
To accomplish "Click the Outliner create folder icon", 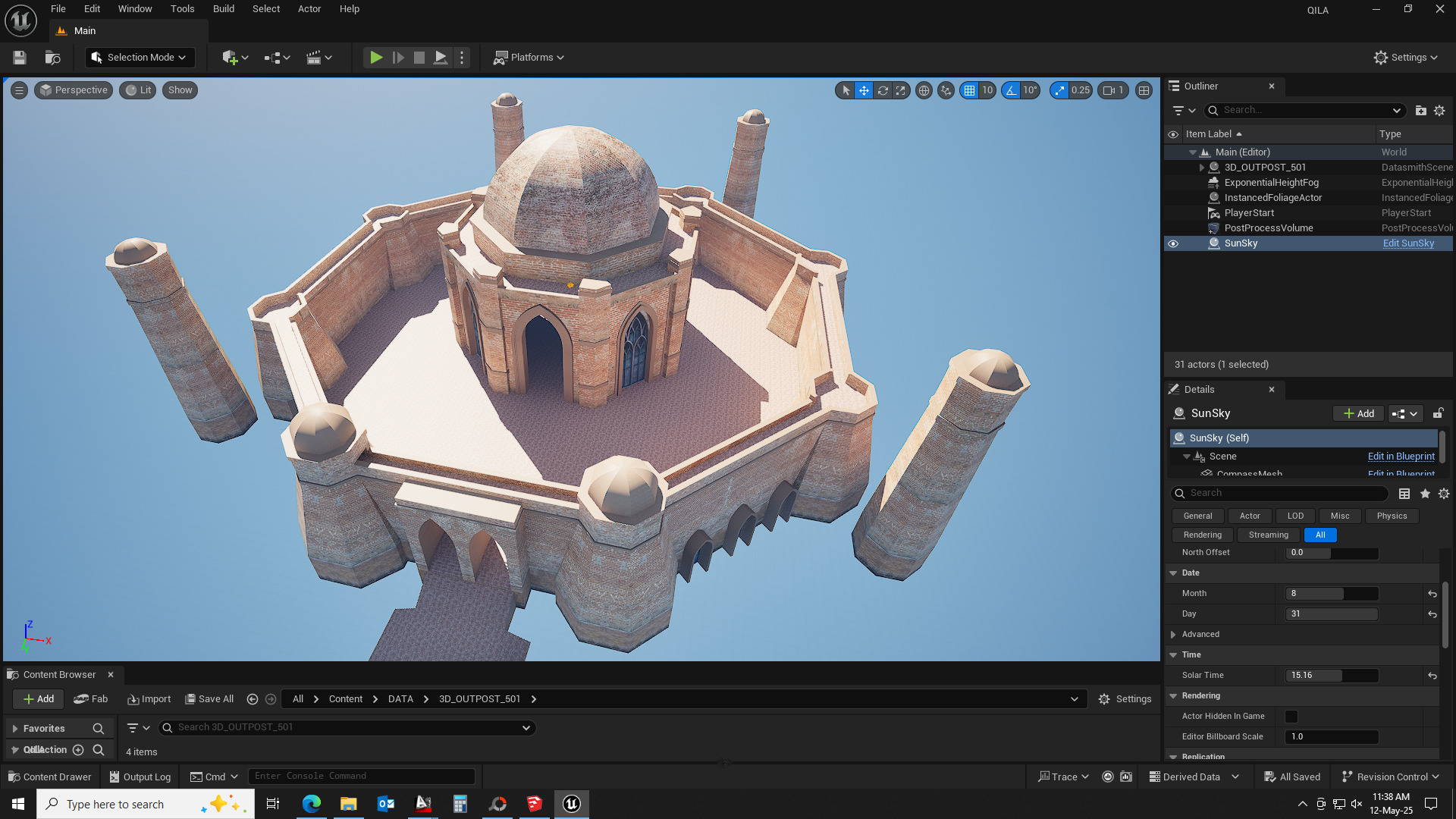I will tap(1420, 111).
